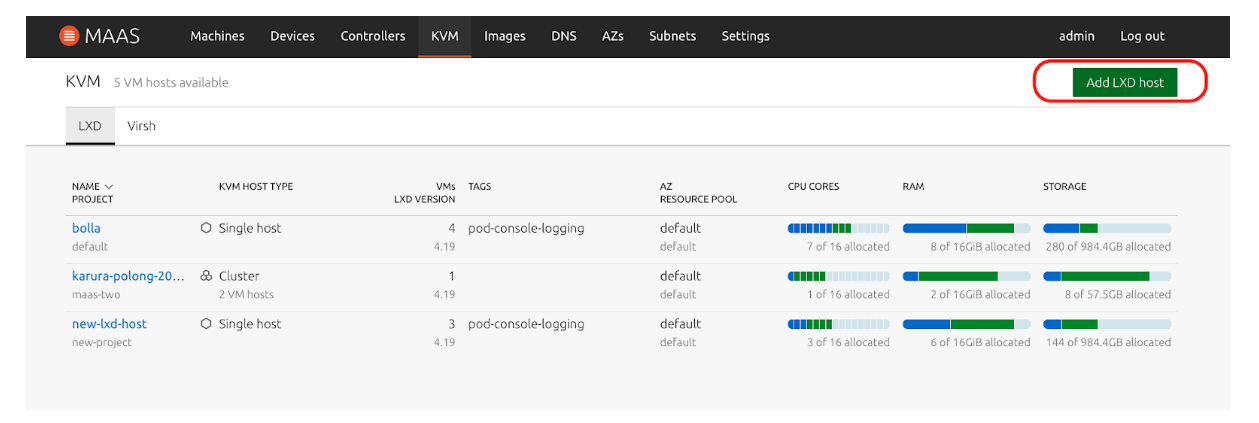Open the Machines menu item
The width and height of the screenshot is (1259, 423).
[x=217, y=36]
